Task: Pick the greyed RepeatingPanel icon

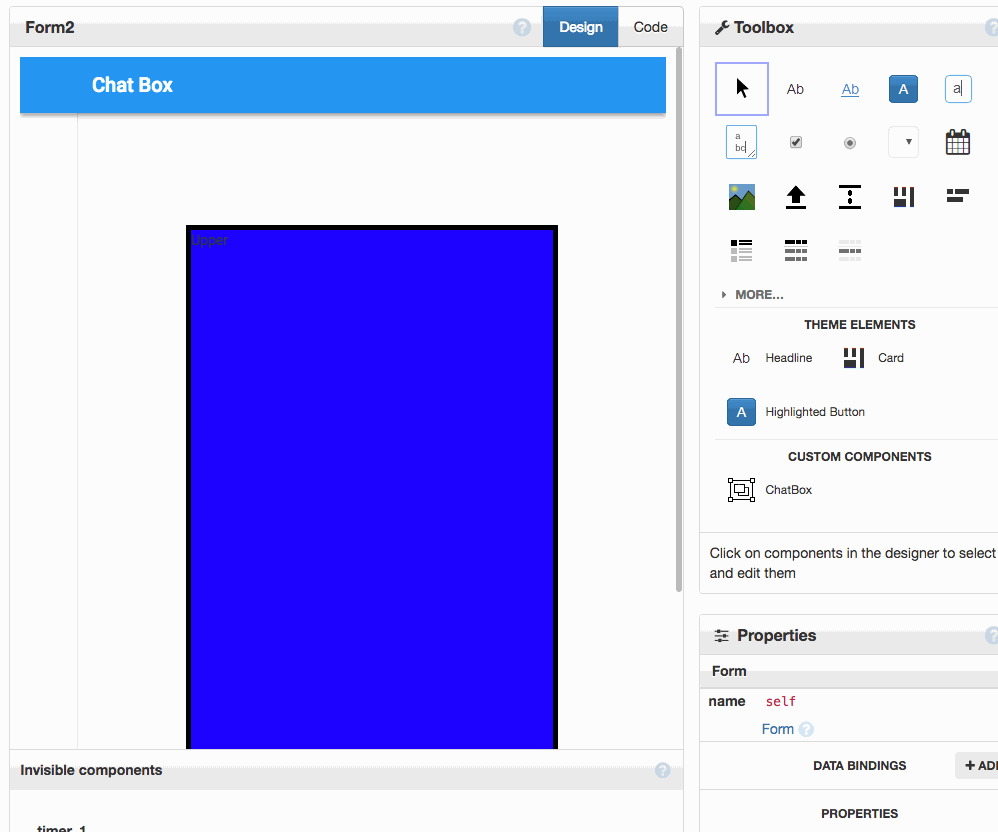Action: (x=850, y=251)
